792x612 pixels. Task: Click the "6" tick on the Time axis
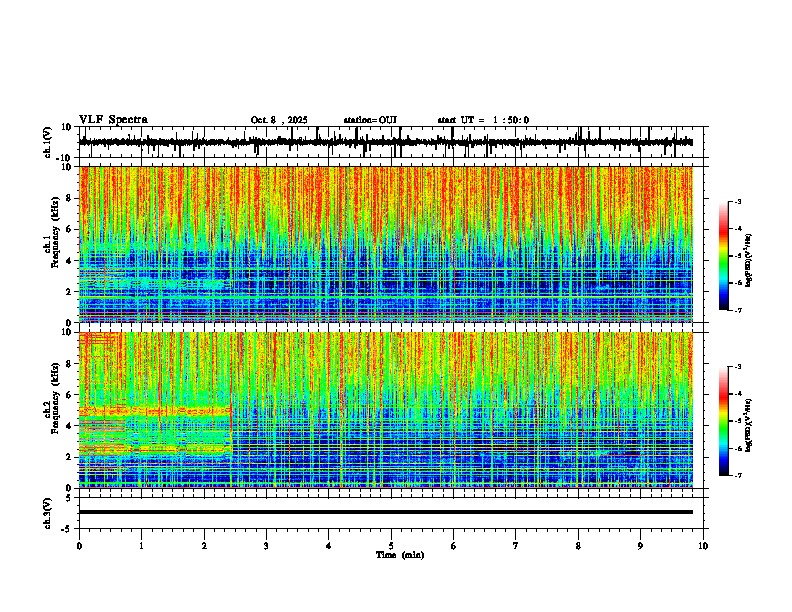click(454, 546)
